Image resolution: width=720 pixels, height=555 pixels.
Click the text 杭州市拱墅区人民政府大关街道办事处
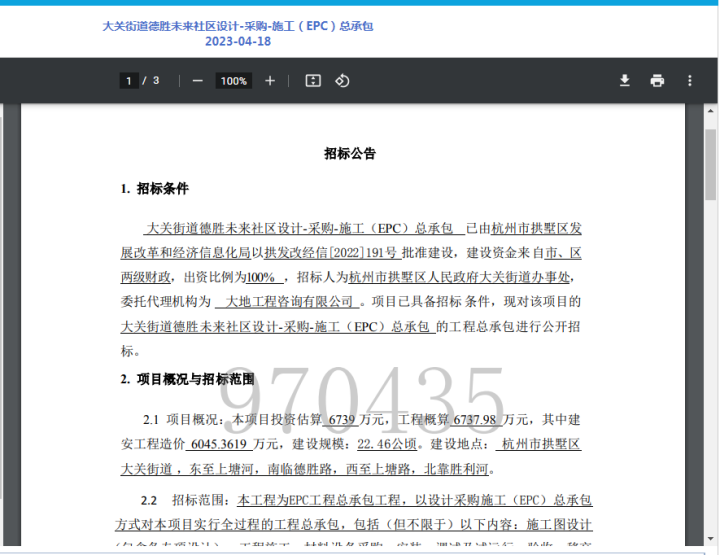[460, 277]
